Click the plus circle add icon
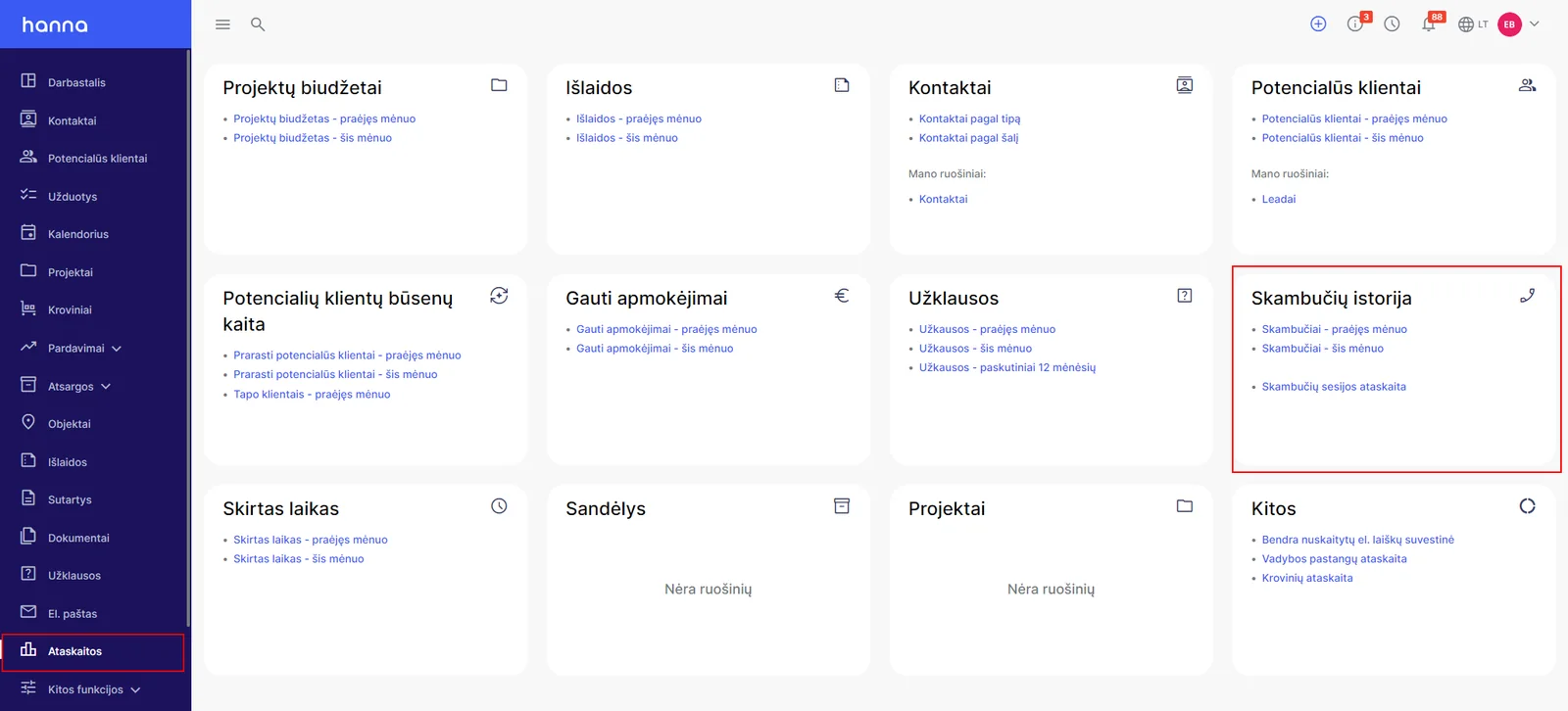Screen dimensions: 1568x711 coord(1318,24)
